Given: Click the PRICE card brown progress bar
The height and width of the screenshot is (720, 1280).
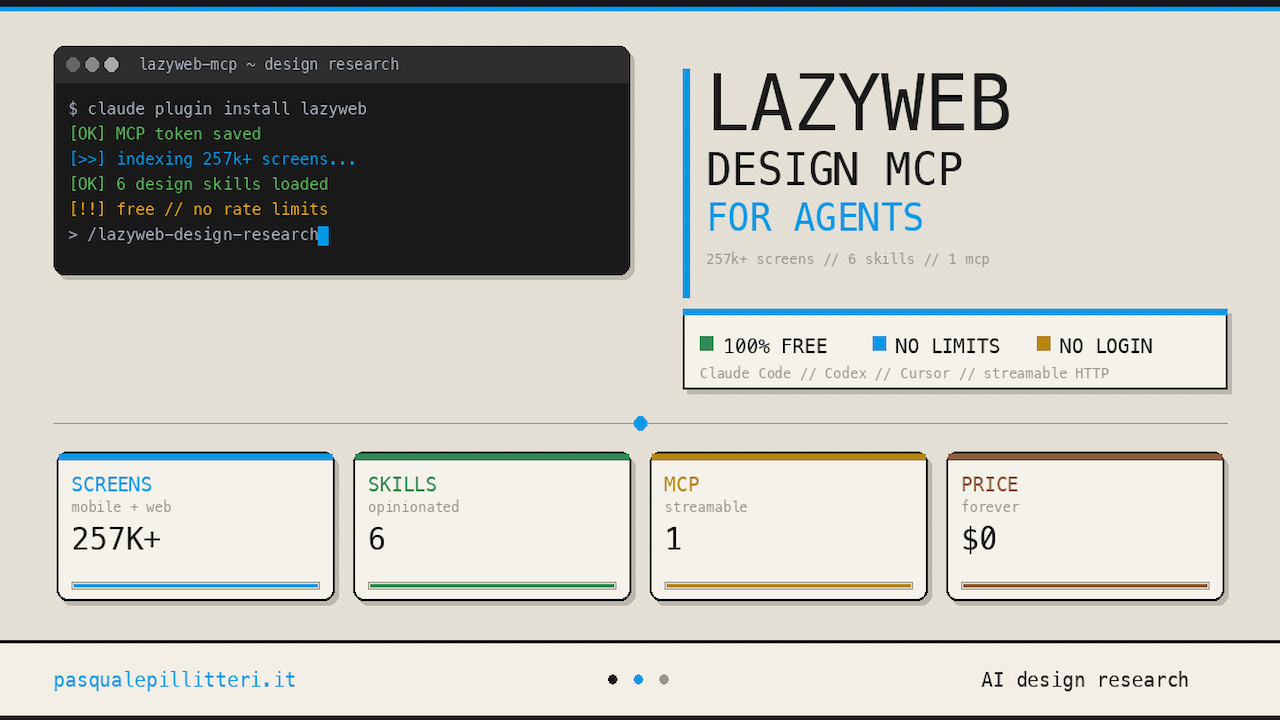Looking at the screenshot, I should click(1085, 586).
